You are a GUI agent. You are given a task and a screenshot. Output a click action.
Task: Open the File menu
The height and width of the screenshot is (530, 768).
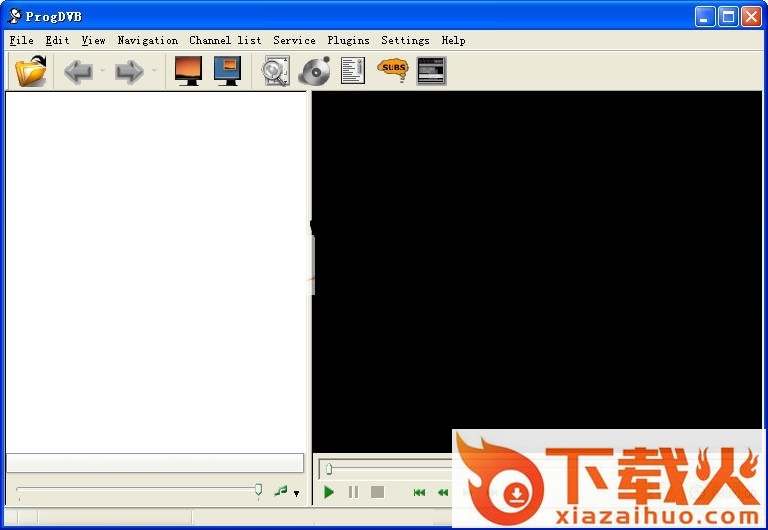point(22,40)
